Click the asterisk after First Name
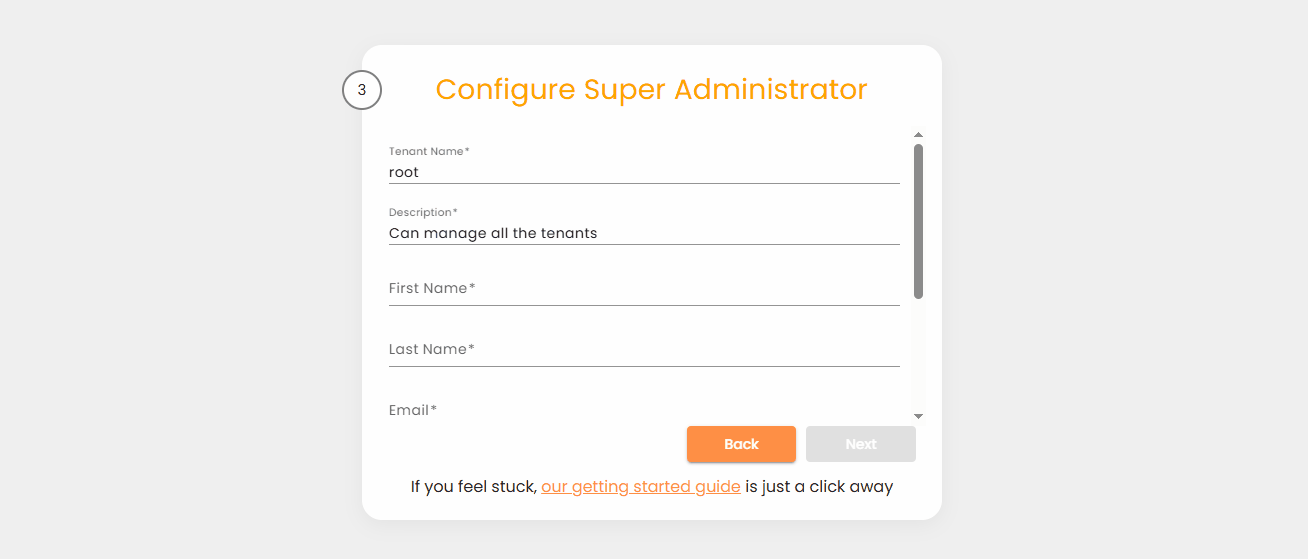The image size is (1308, 559). (472, 287)
